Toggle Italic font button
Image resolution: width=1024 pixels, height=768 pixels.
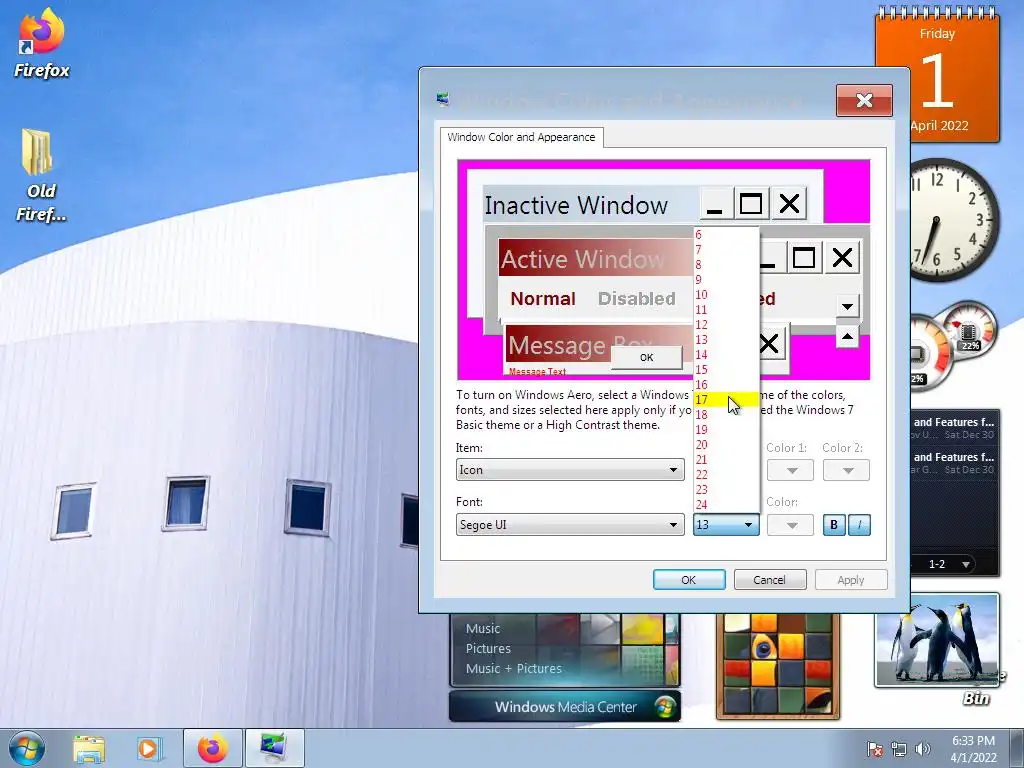tap(859, 524)
